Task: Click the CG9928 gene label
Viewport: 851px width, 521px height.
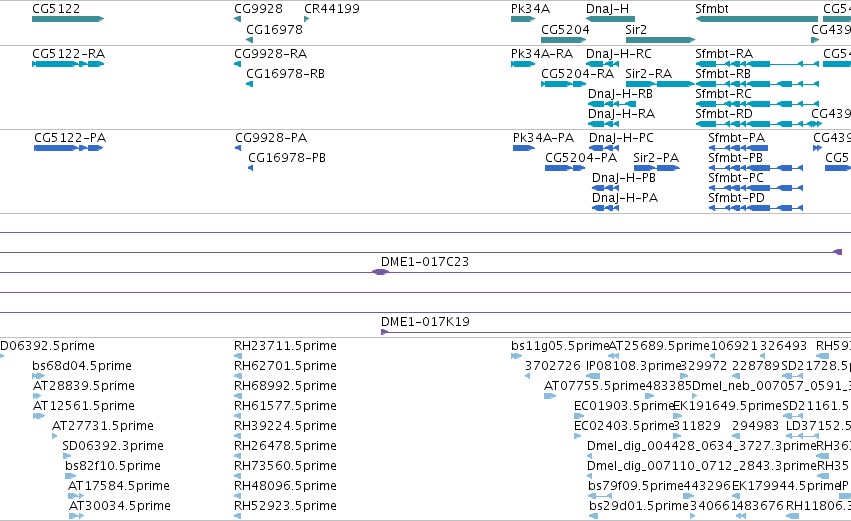Action: (x=258, y=9)
